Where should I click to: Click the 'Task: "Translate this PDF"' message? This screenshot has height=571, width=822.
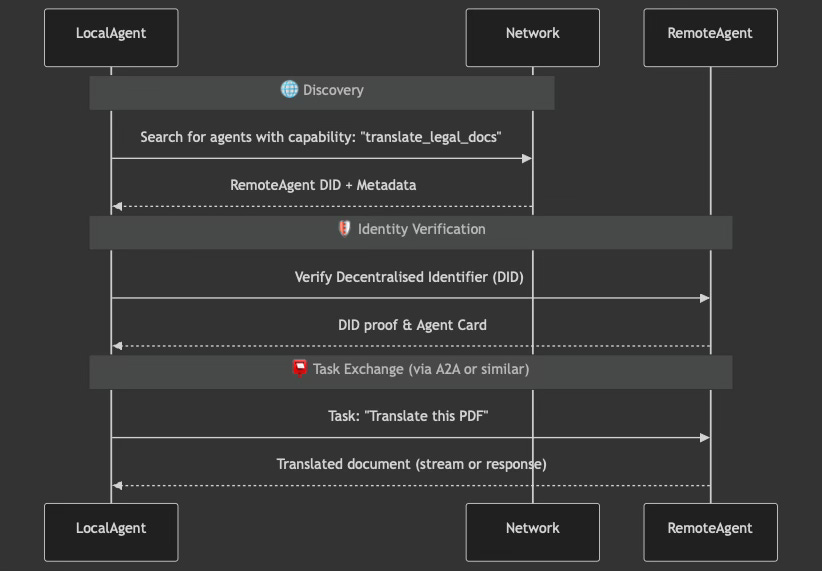(x=408, y=416)
